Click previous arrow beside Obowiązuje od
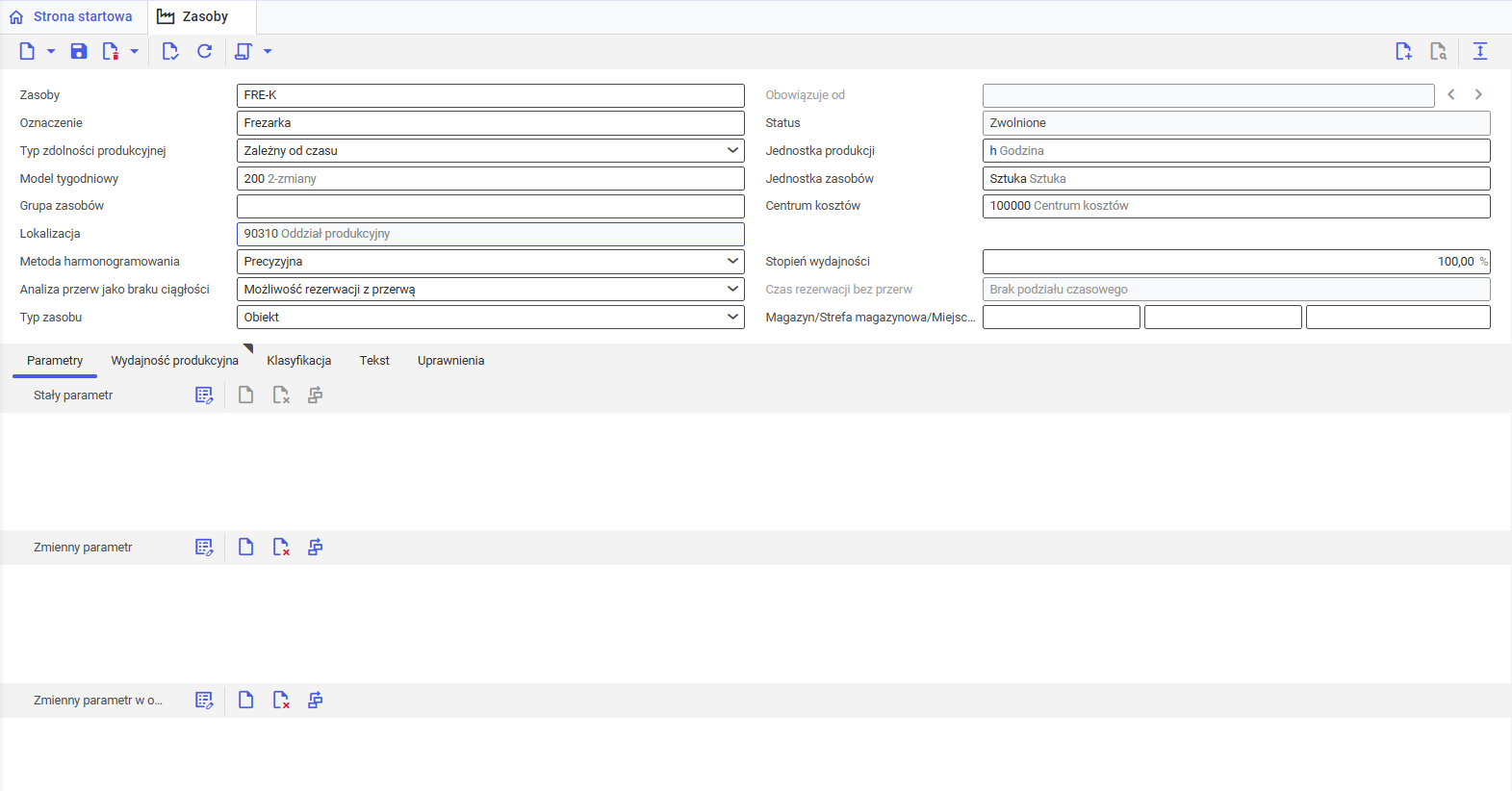 [x=1451, y=95]
